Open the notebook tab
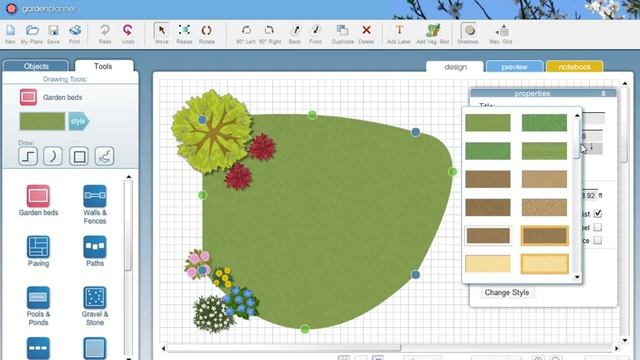Screen dimensions: 640x360 point(574,67)
